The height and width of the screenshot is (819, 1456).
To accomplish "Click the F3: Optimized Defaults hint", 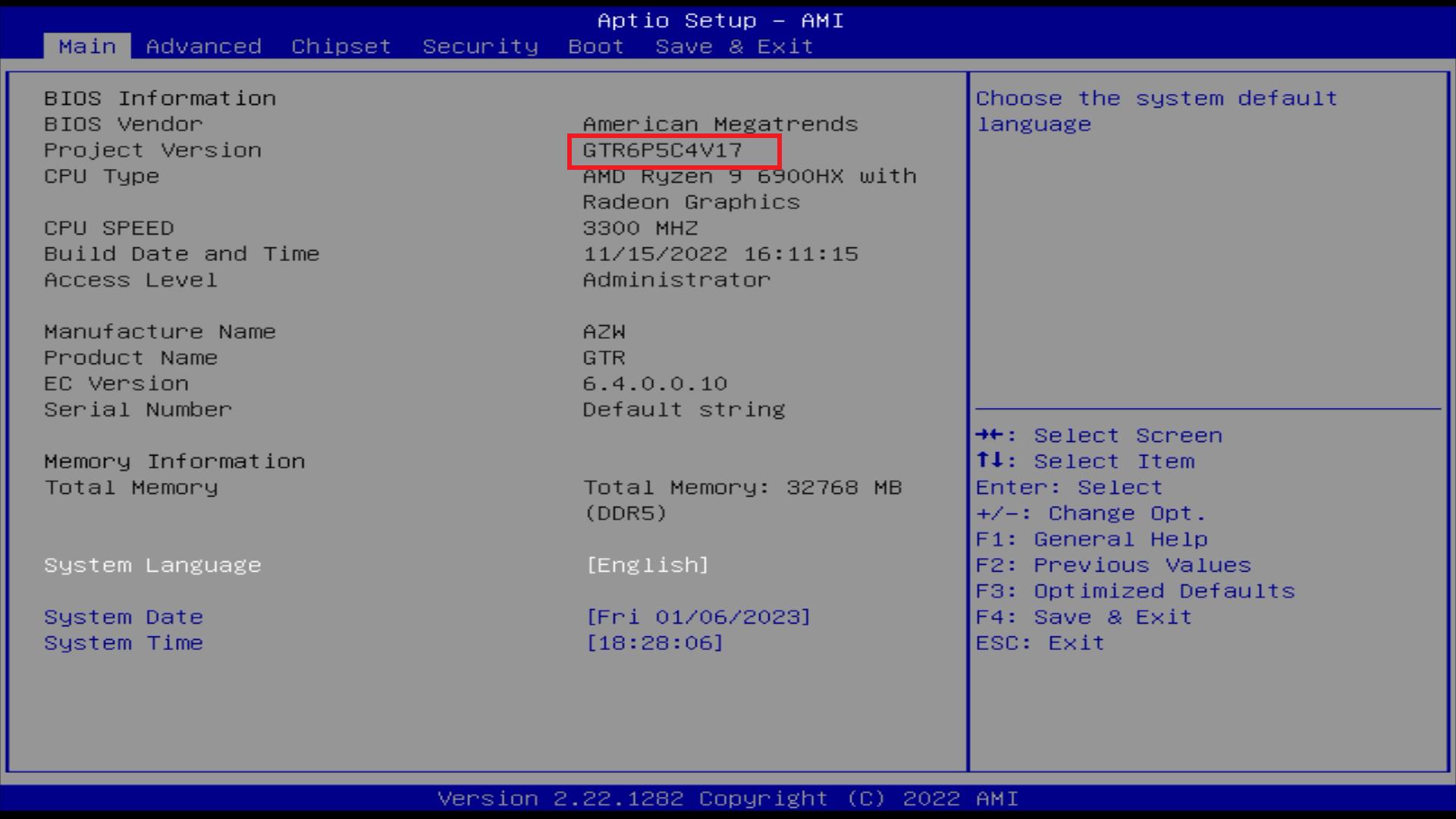I will tap(1135, 591).
